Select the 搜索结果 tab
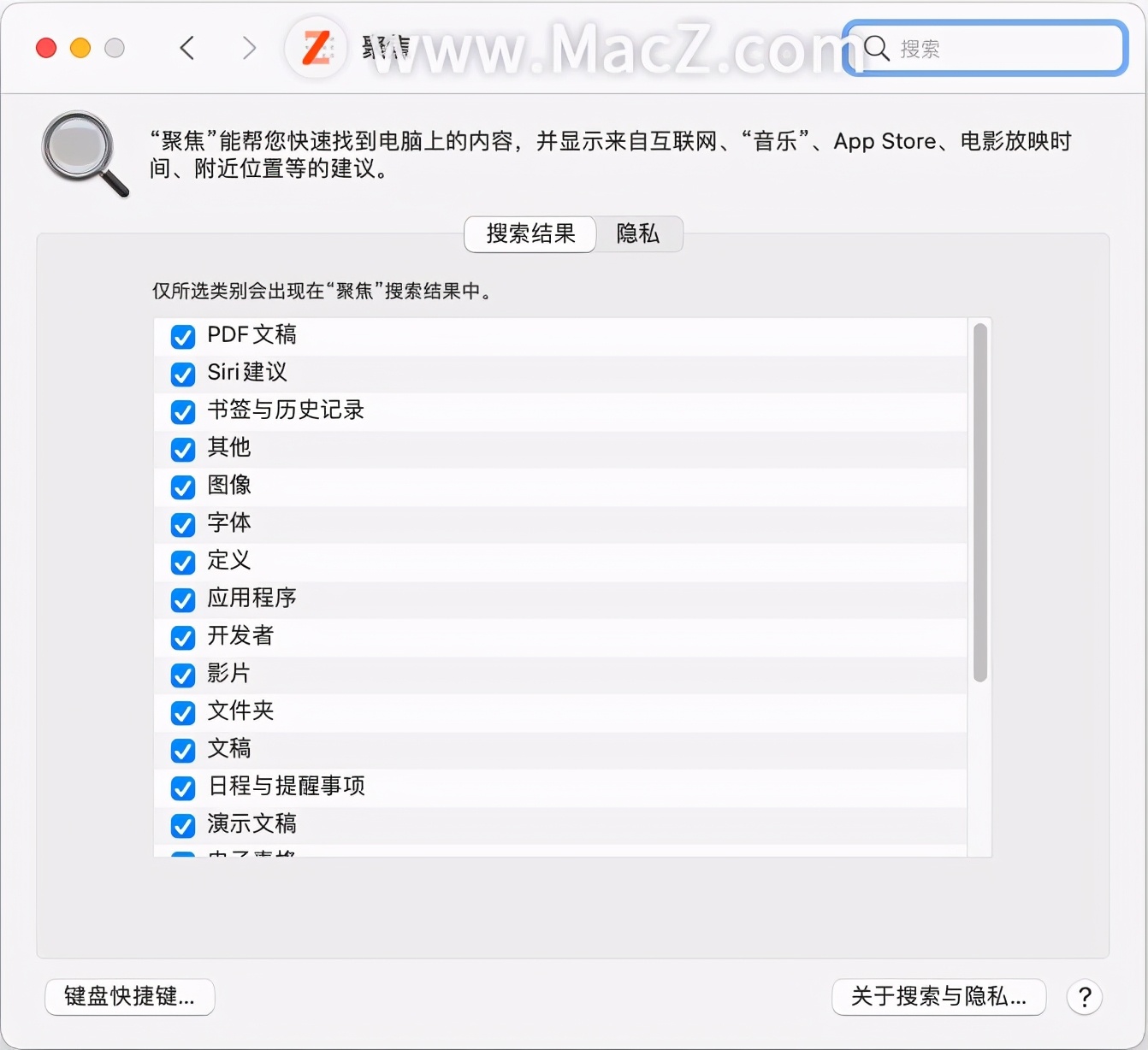1148x1050 pixels. [530, 234]
